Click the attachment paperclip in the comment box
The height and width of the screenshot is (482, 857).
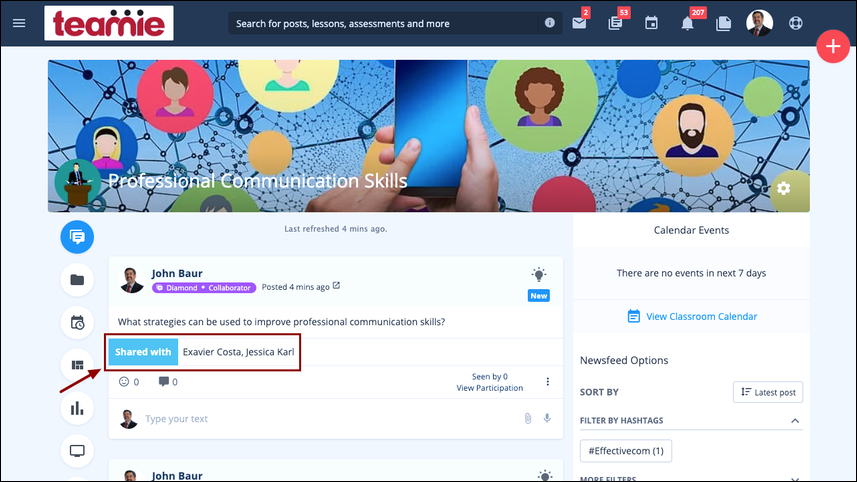[527, 419]
